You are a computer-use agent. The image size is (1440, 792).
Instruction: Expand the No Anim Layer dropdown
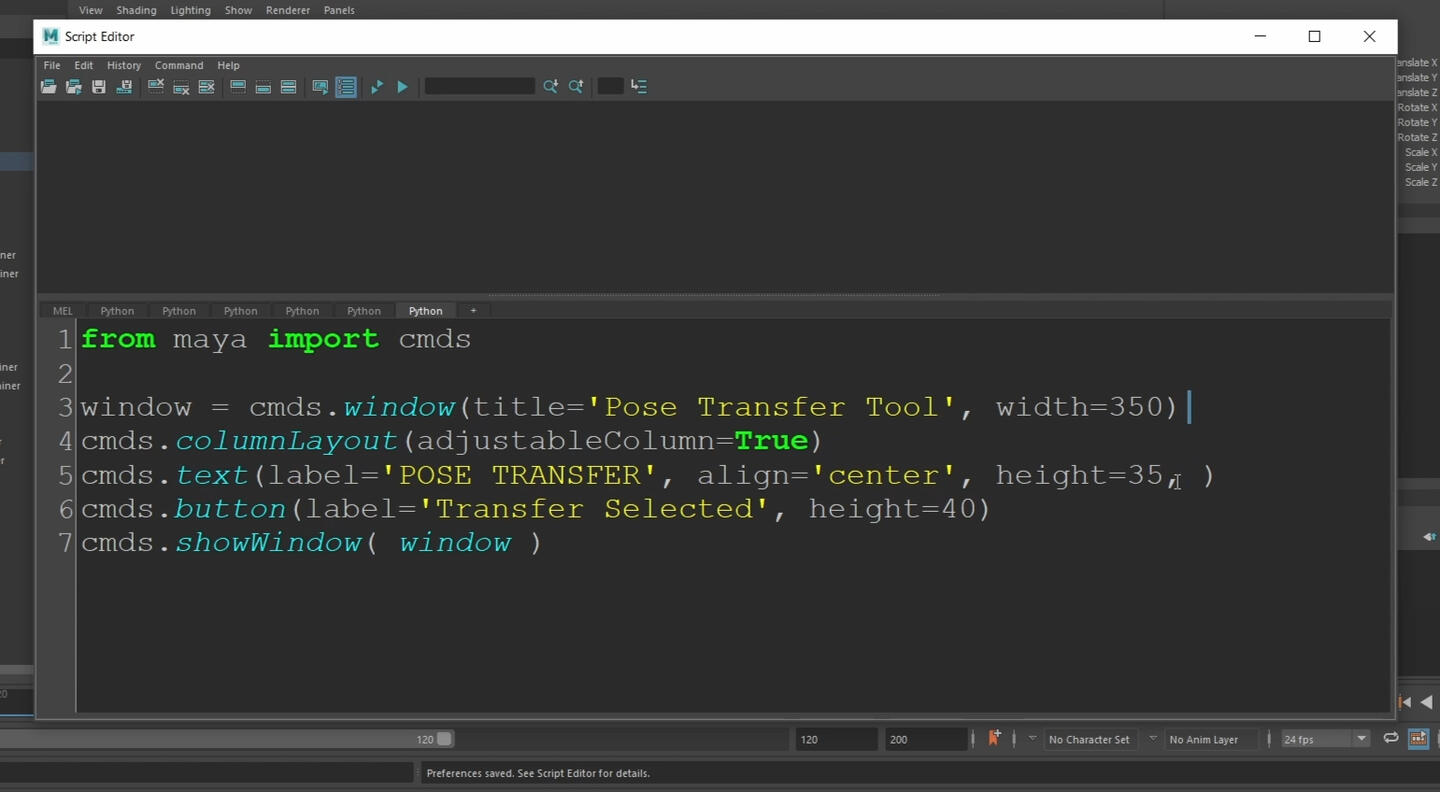point(1152,739)
